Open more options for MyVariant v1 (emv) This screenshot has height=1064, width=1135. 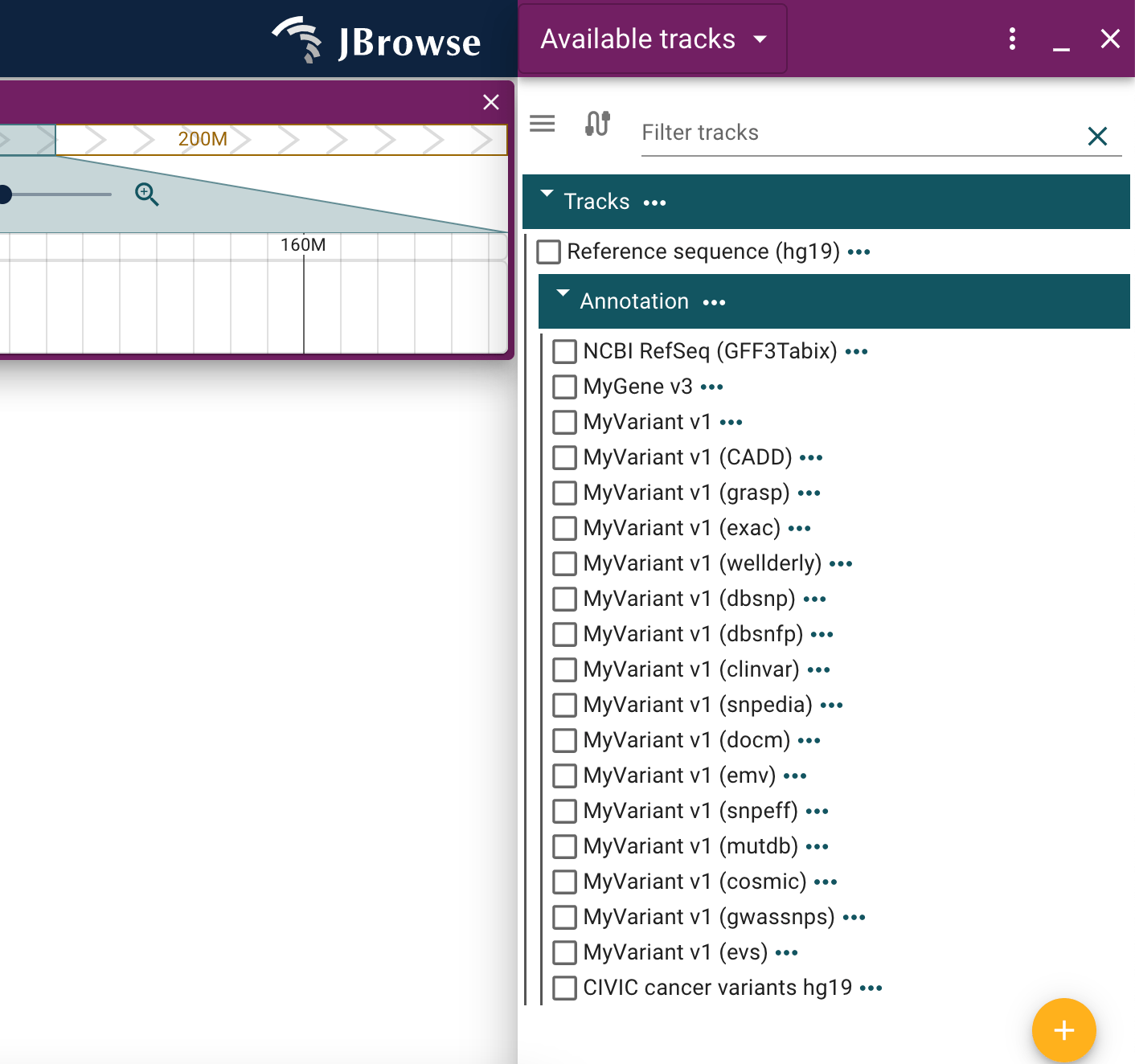point(794,776)
